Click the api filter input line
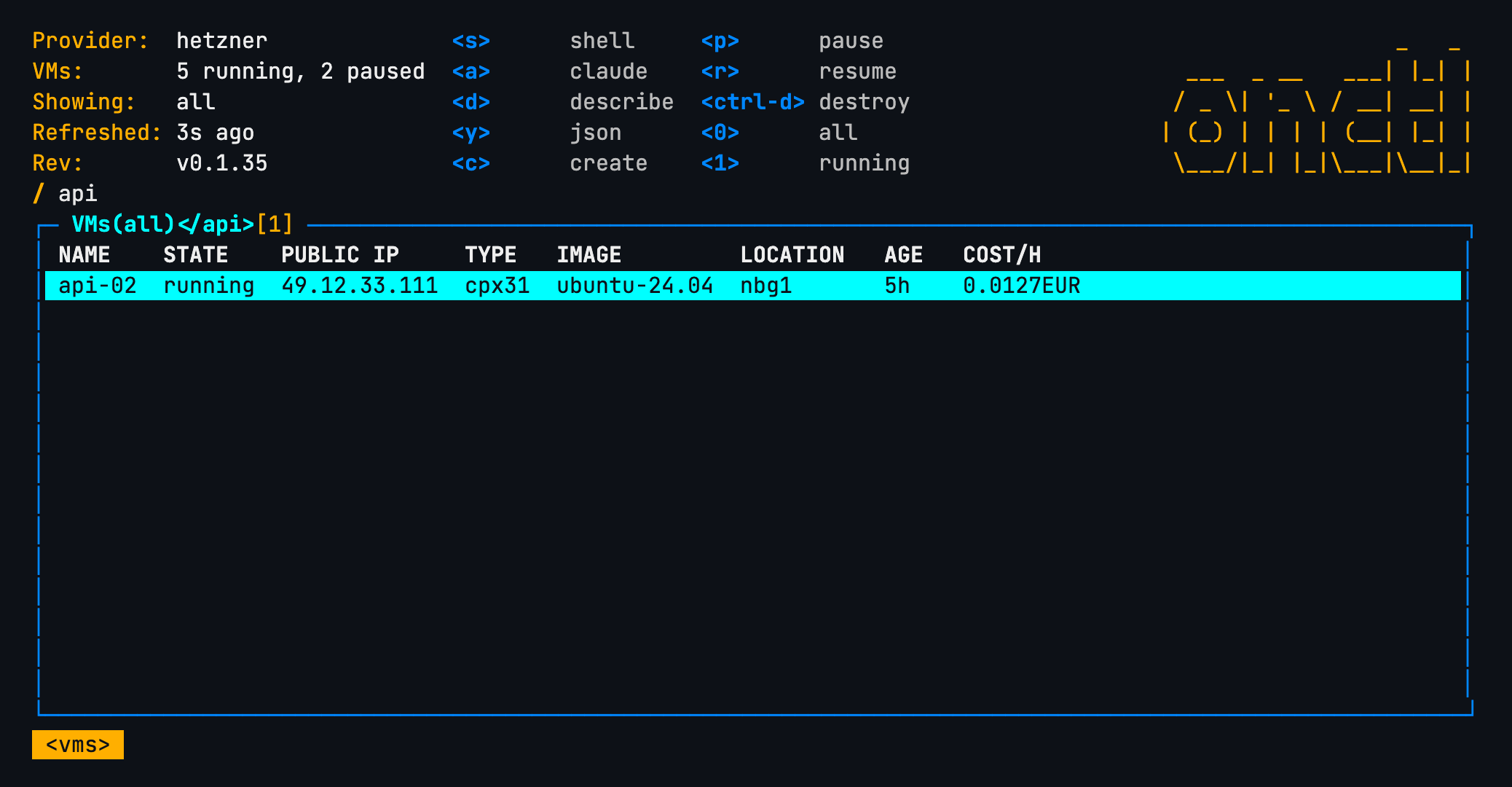1512x787 pixels. [x=65, y=194]
